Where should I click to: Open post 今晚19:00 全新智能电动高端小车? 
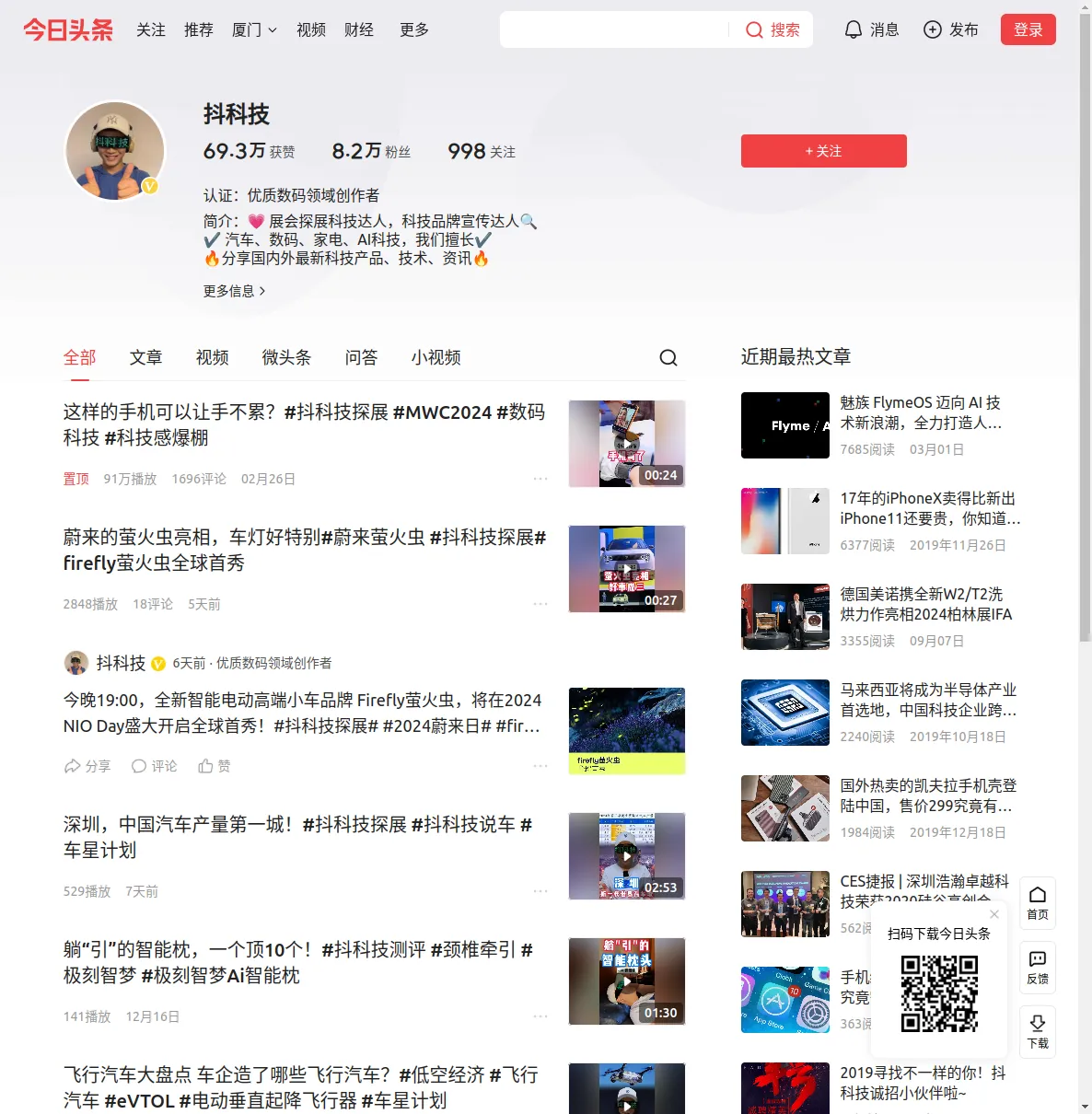[303, 713]
